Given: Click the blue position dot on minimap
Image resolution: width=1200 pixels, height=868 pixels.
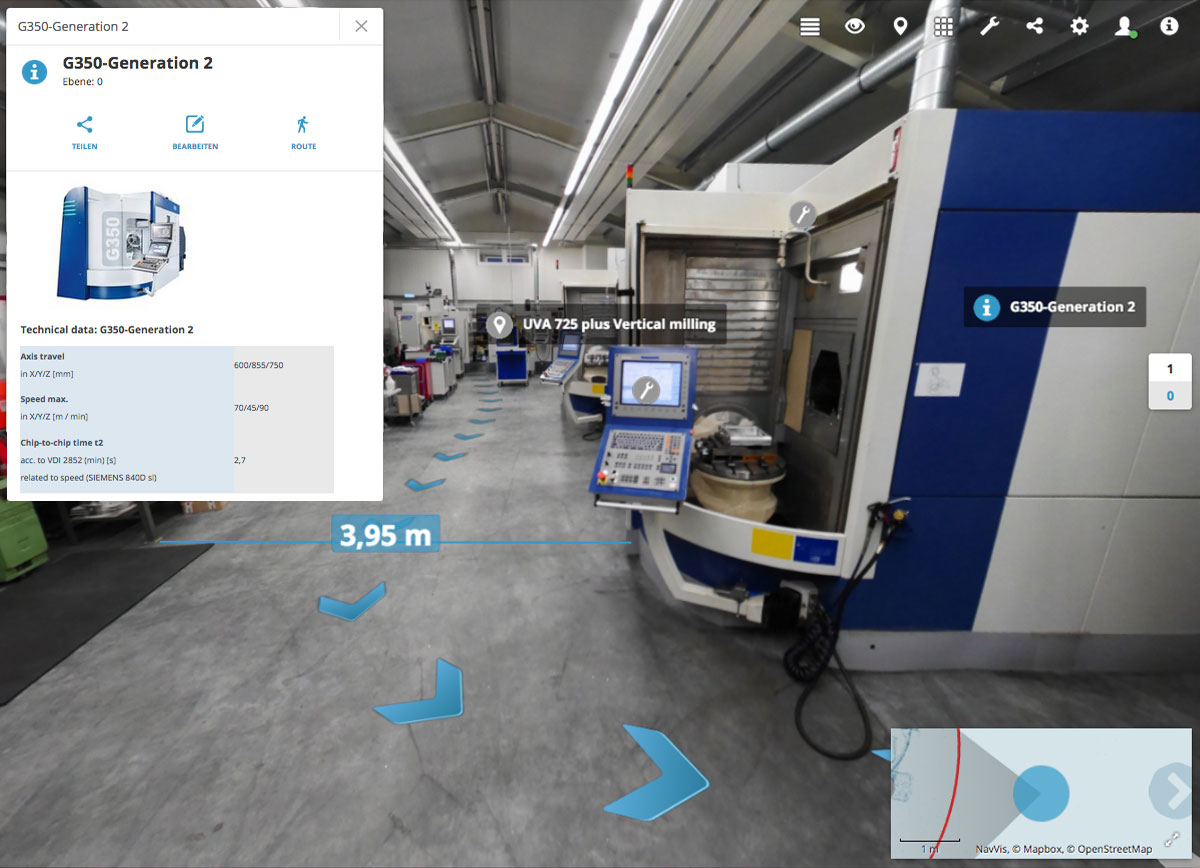Looking at the screenshot, I should click(x=1041, y=794).
